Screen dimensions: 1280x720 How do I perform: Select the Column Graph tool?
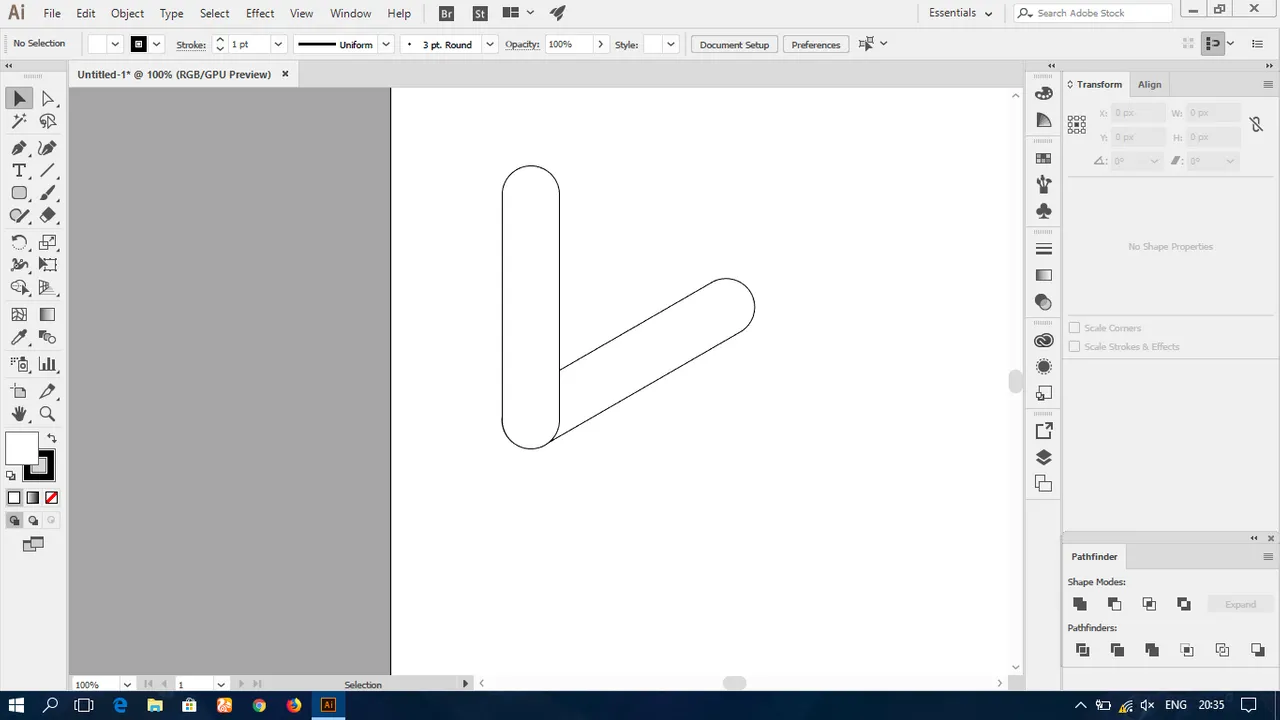coord(48,364)
